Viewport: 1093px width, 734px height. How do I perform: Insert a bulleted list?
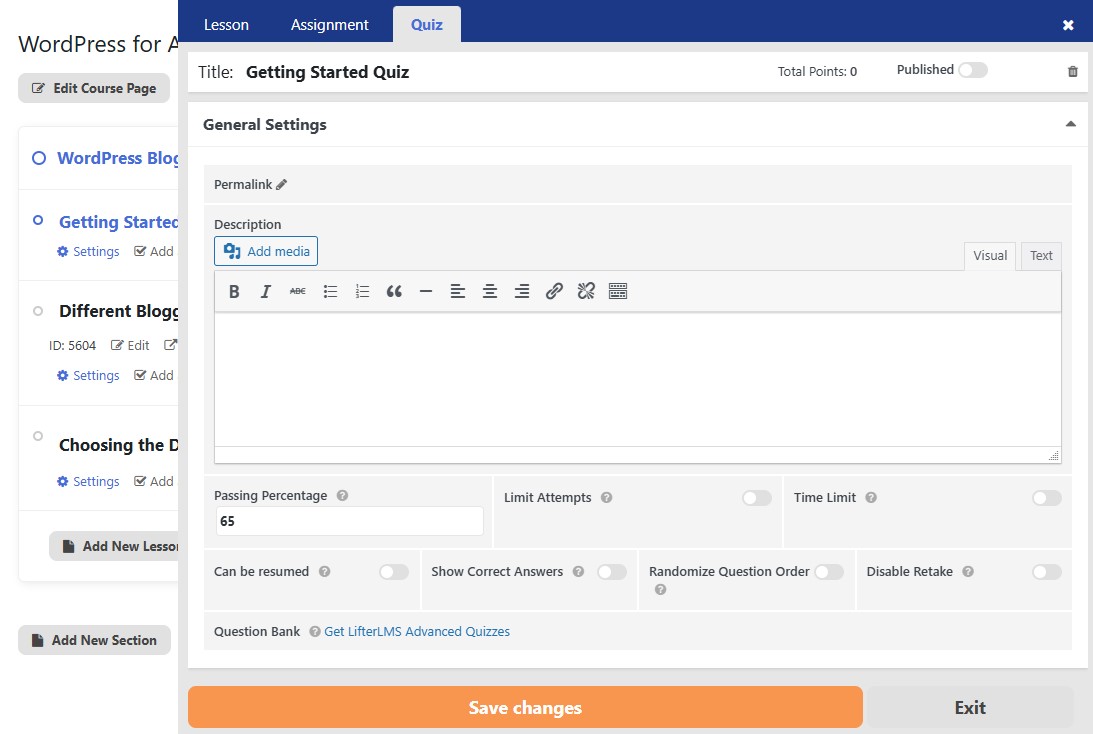pyautogui.click(x=330, y=291)
